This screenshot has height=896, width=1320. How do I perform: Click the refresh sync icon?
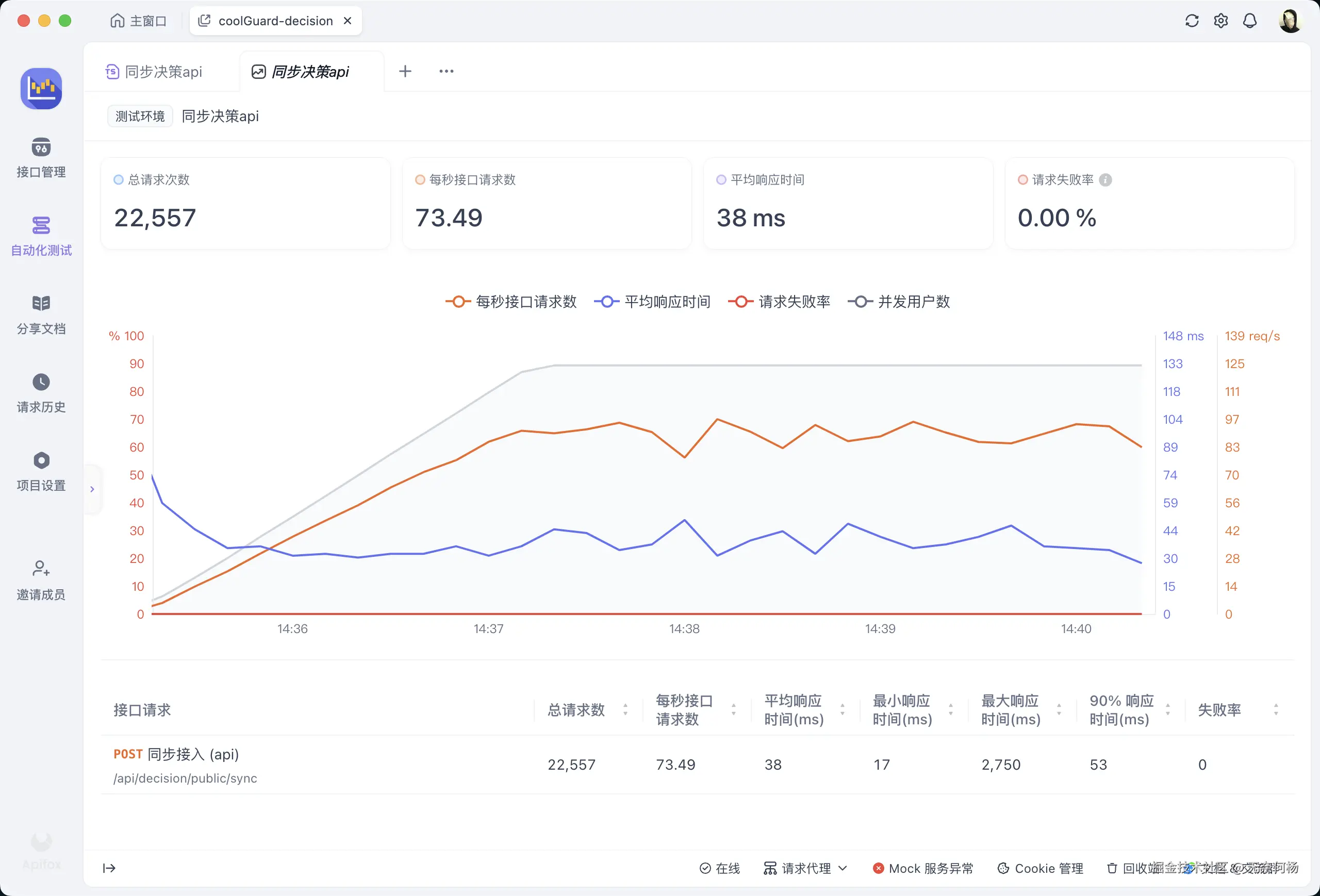click(1192, 21)
